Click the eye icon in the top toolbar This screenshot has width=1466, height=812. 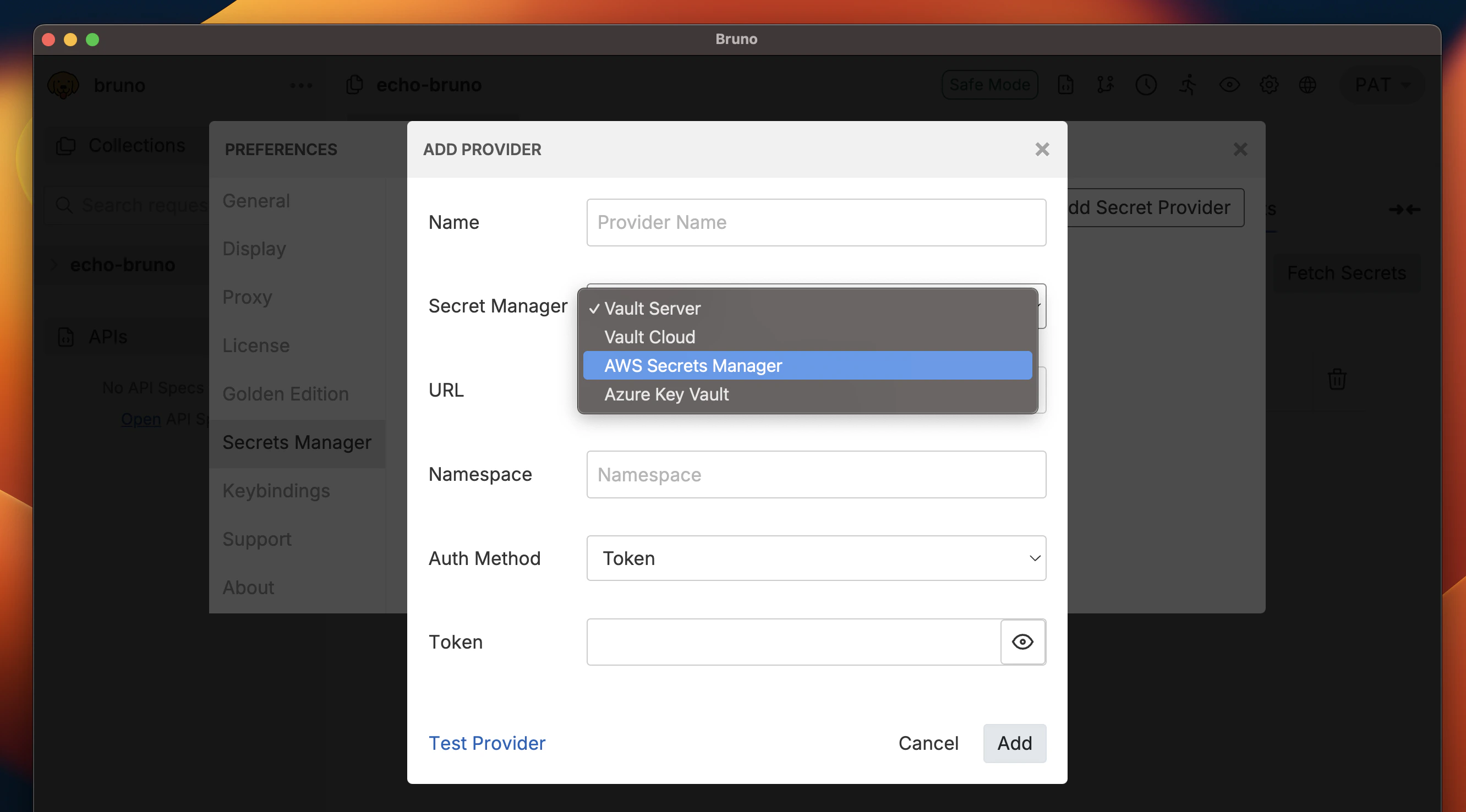click(x=1229, y=84)
